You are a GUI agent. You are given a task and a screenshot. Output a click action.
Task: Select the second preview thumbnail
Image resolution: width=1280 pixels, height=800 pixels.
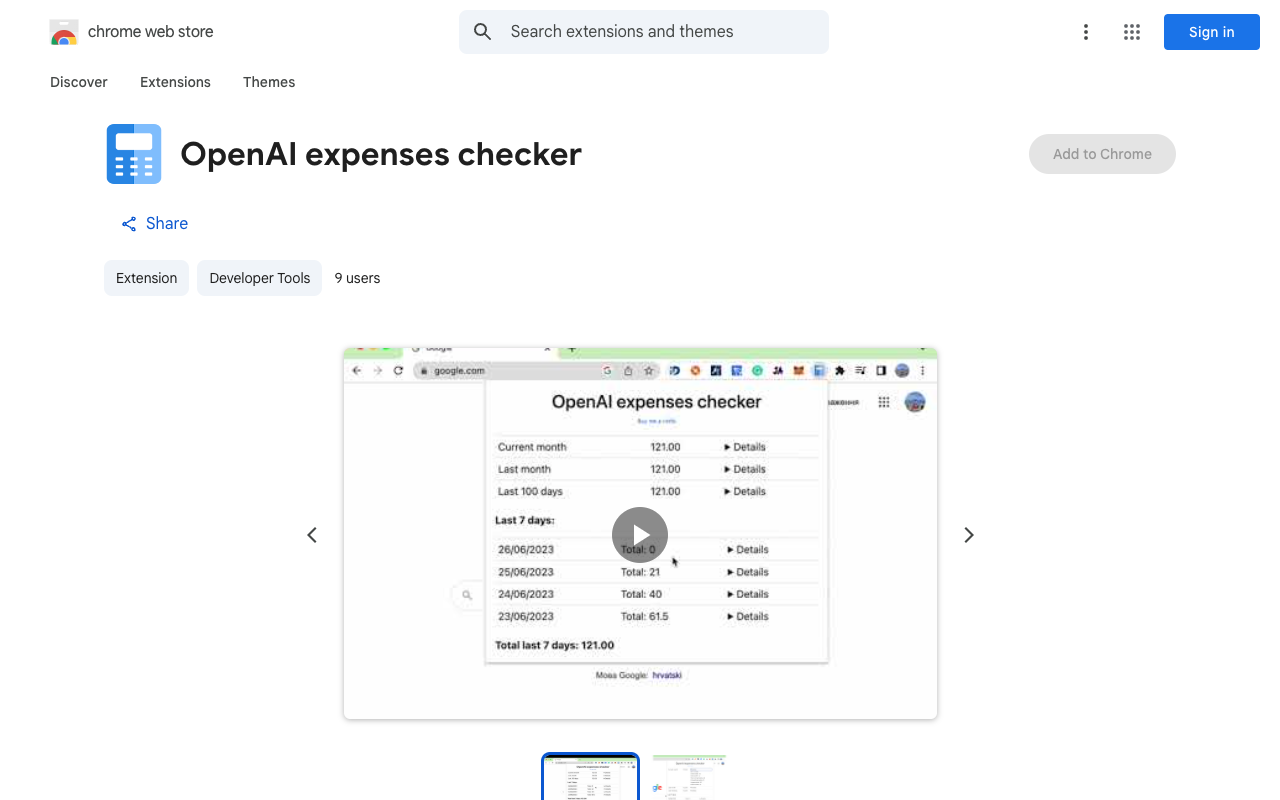coord(689,777)
